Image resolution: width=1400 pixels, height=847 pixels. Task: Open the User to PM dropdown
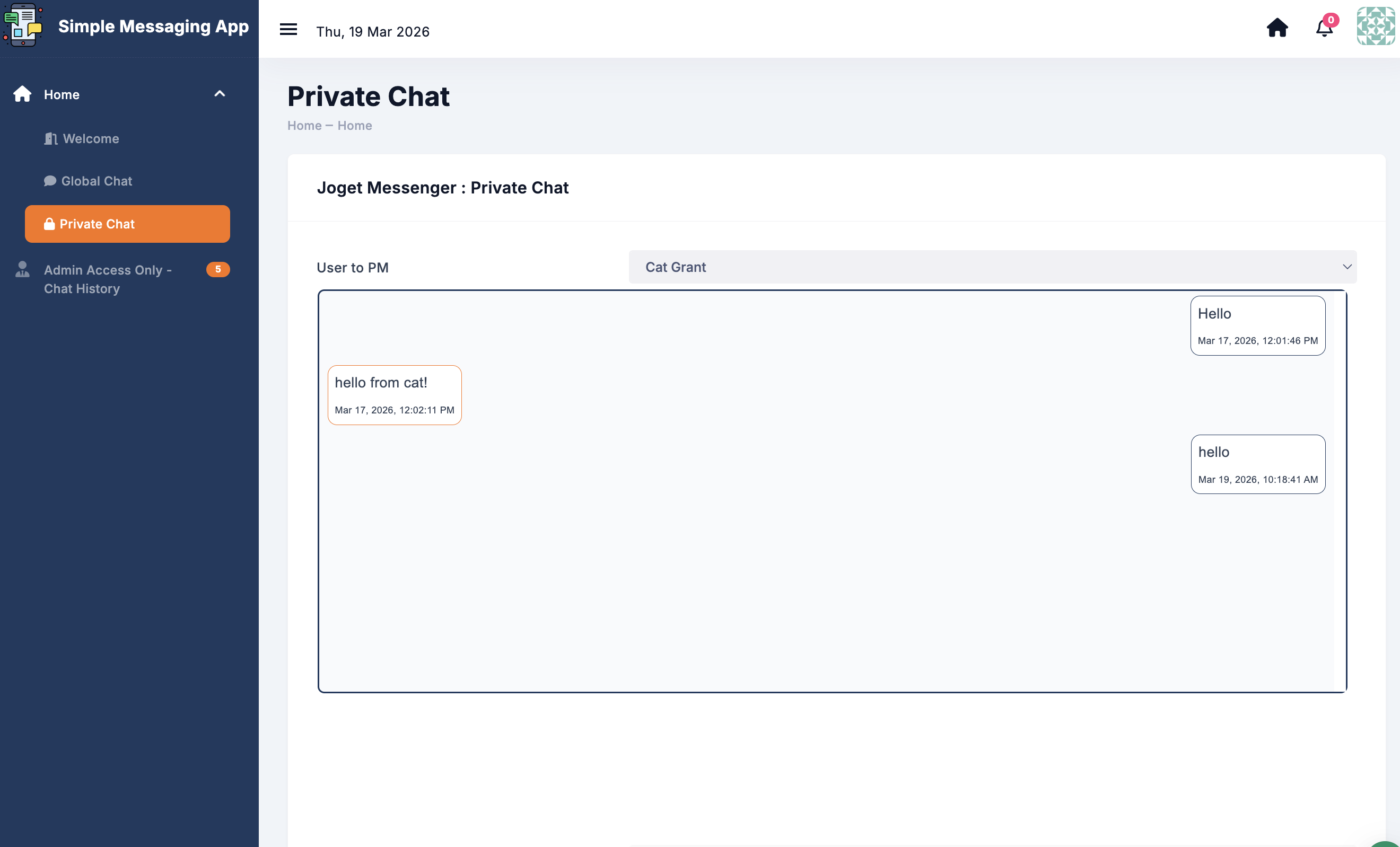992,267
